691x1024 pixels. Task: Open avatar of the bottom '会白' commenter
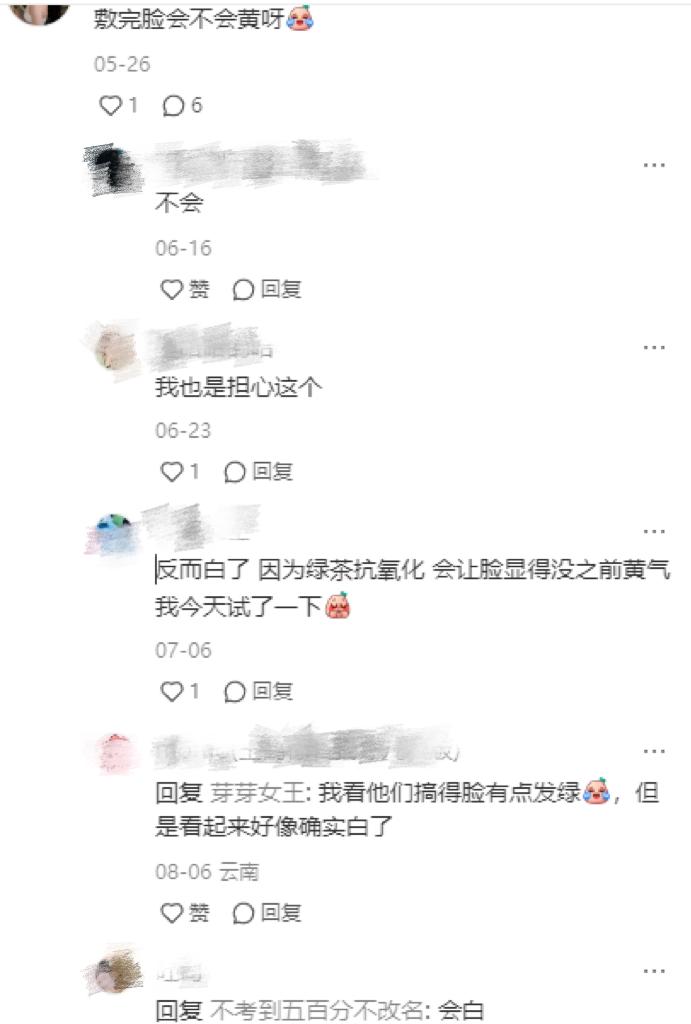click(x=114, y=972)
